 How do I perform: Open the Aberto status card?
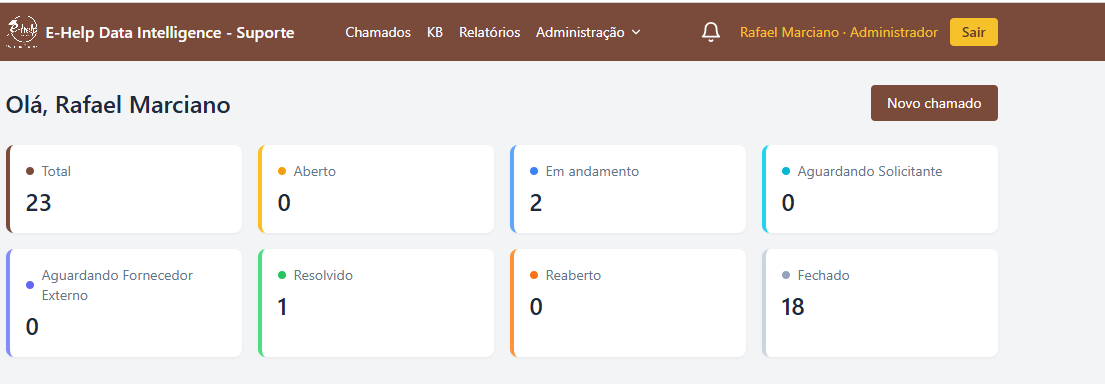376,189
